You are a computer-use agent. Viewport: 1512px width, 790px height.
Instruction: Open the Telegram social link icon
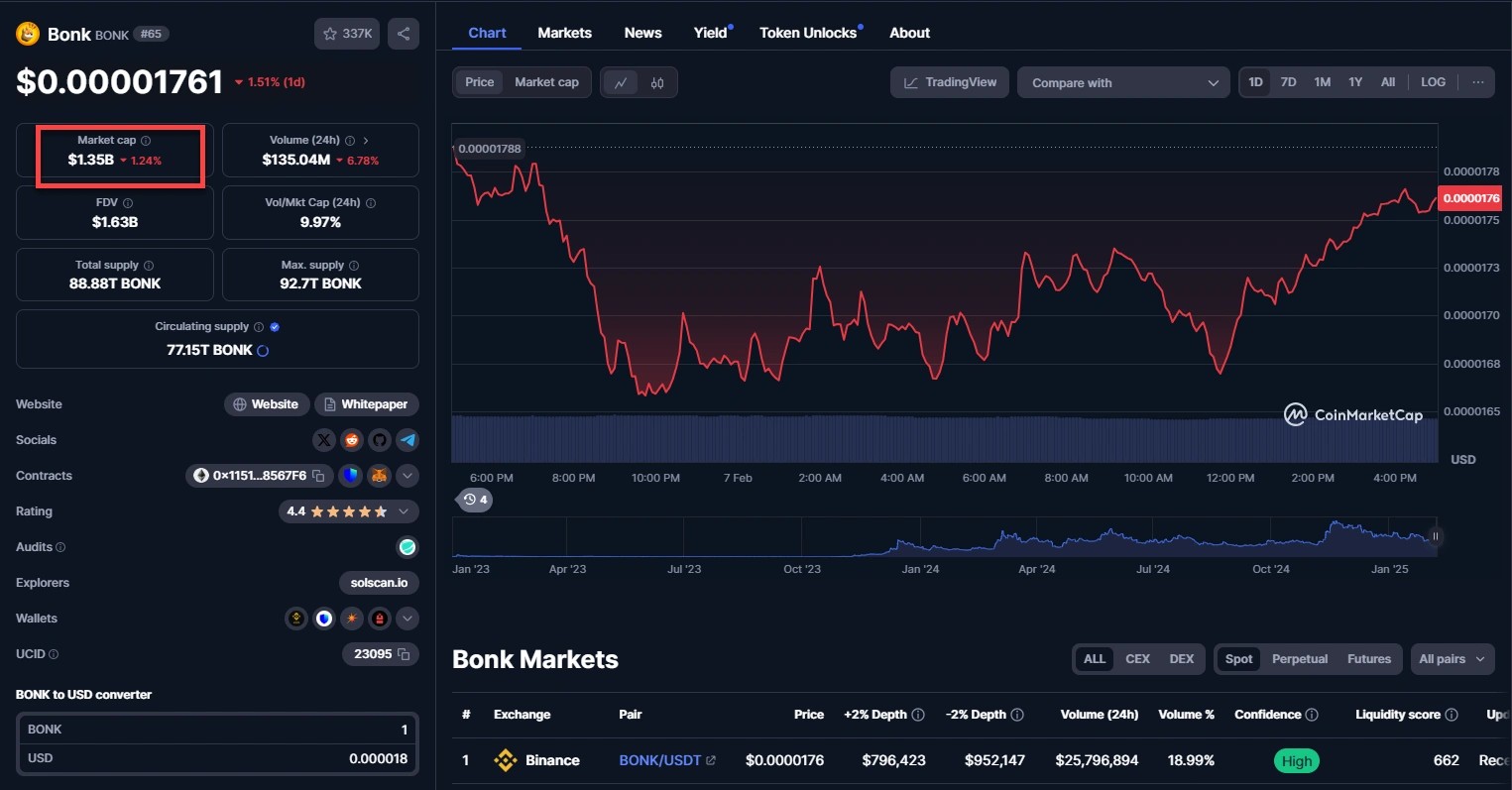coord(407,440)
